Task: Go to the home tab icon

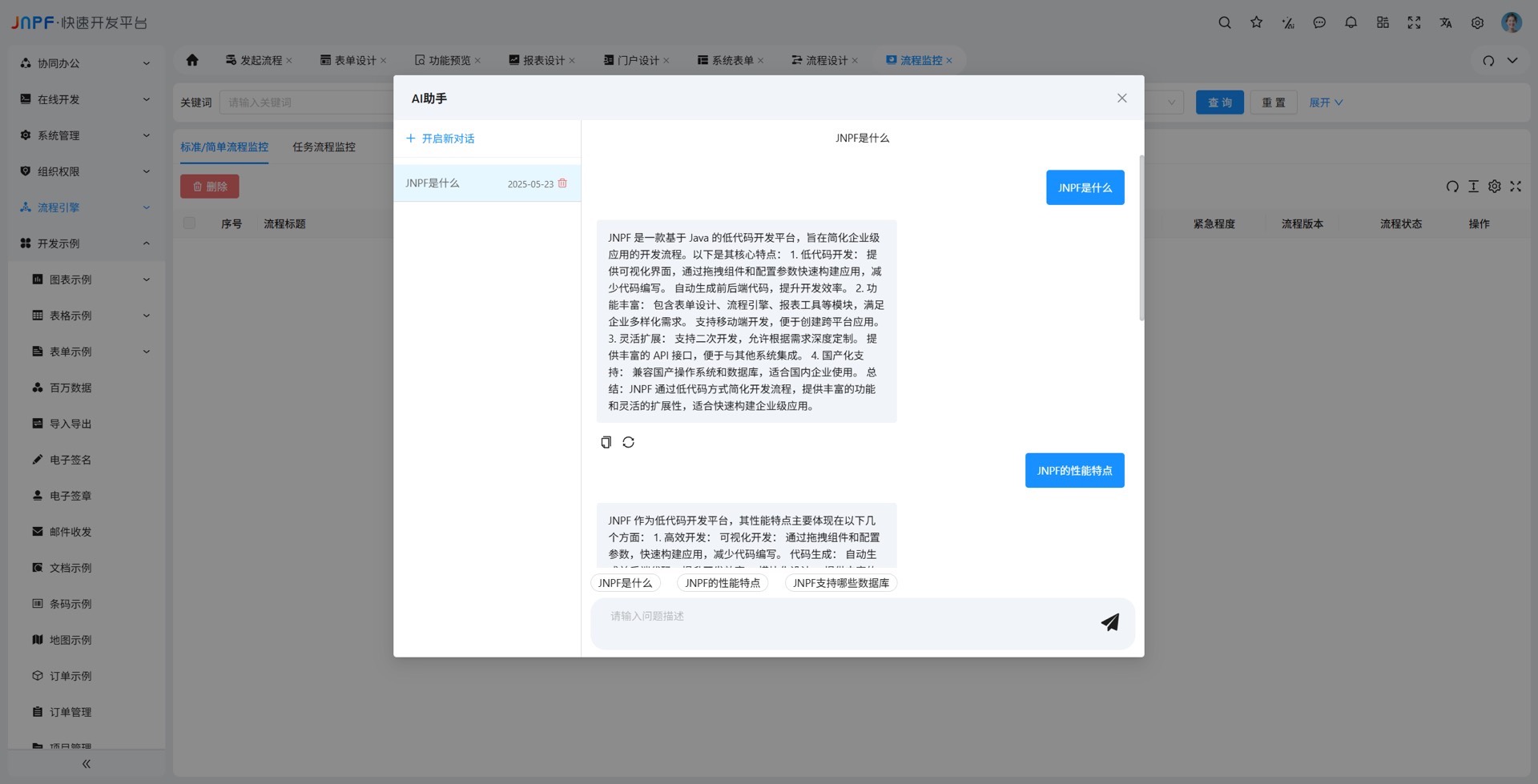Action: [192, 60]
